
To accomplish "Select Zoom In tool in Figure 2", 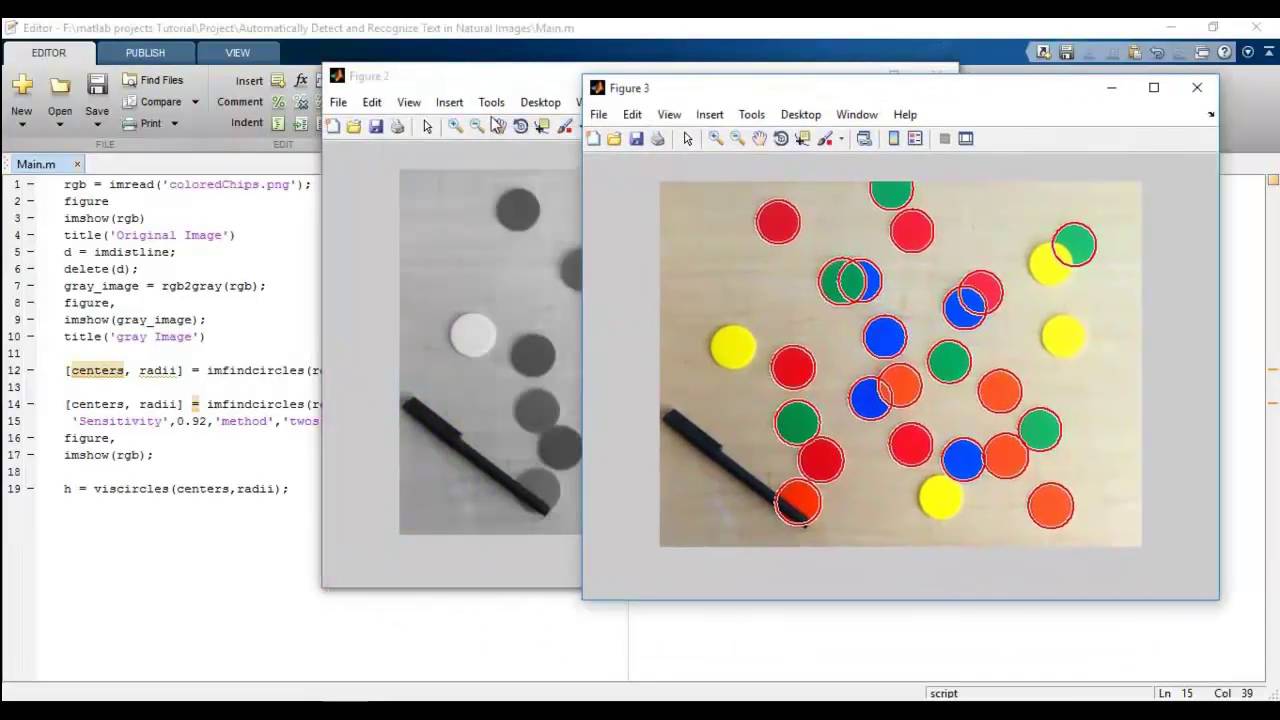I will click(x=455, y=126).
